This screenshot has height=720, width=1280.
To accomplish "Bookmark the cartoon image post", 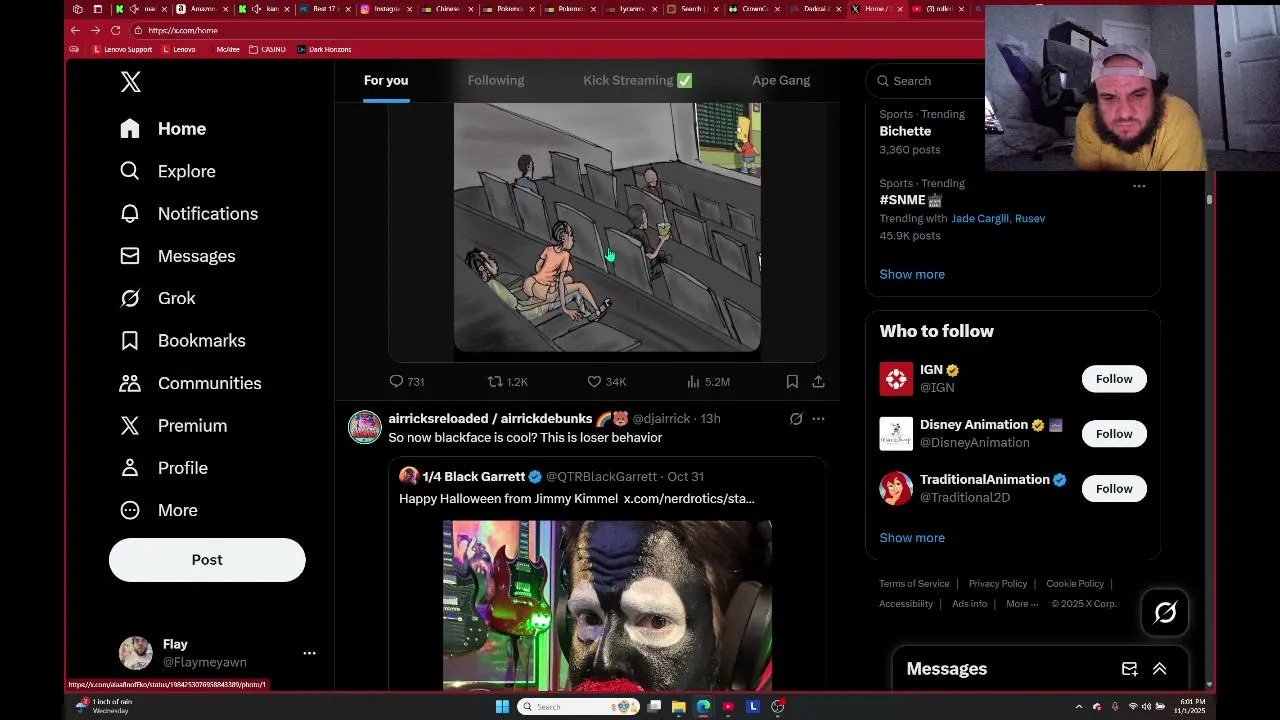I will 792,382.
